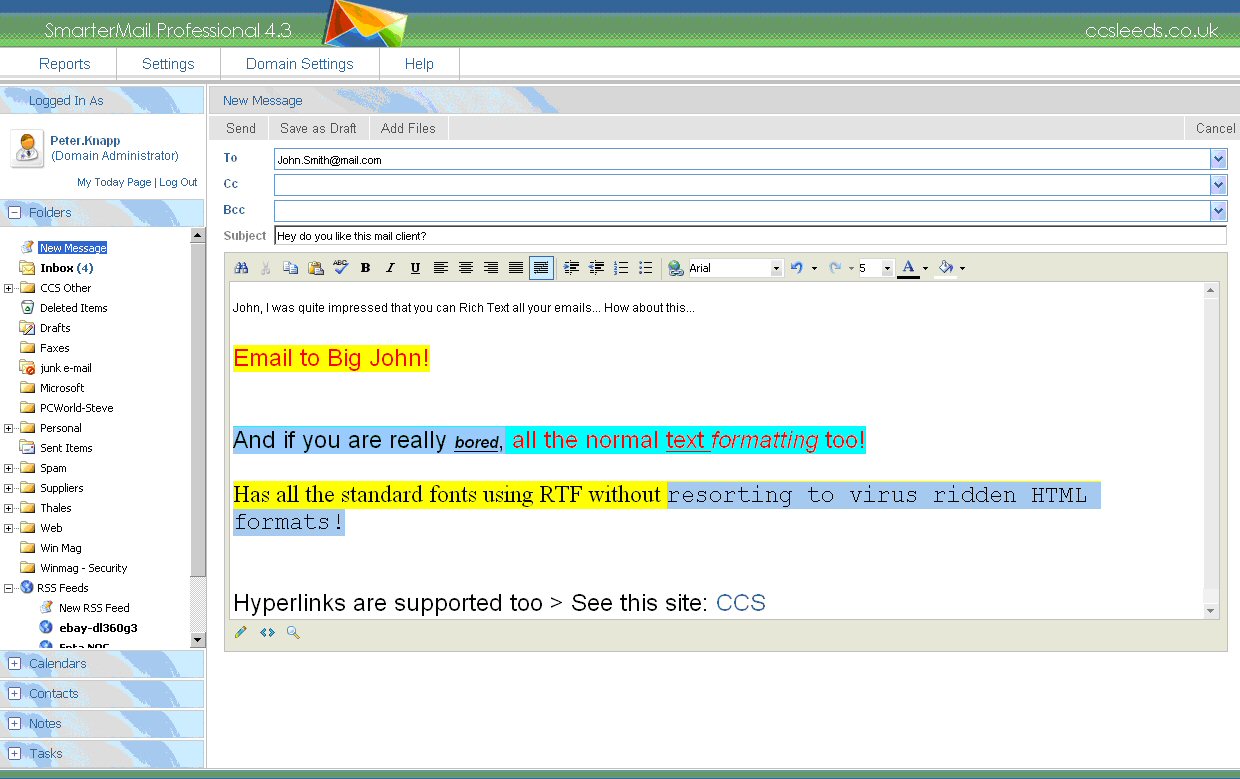The image size is (1240, 779).
Task: Open the Reports menu
Action: [x=65, y=64]
